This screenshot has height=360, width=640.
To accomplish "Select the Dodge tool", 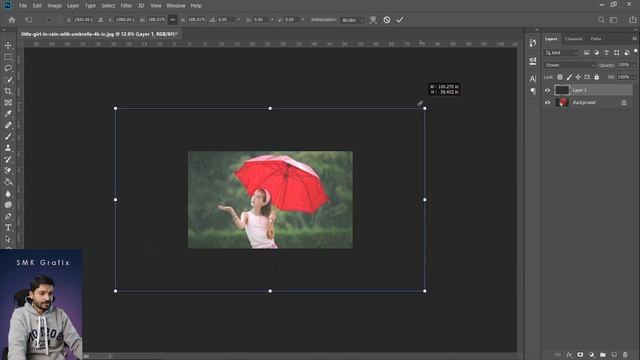I will [x=8, y=205].
